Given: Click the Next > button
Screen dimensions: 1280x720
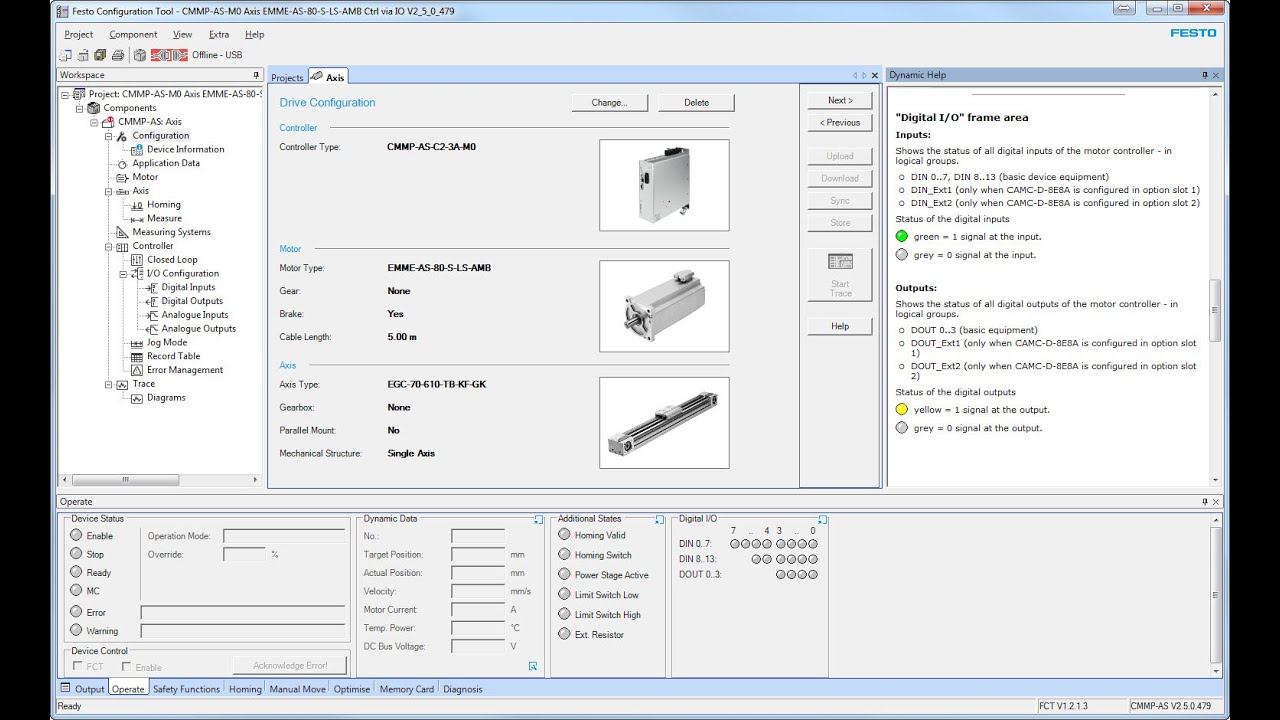Looking at the screenshot, I should [840, 101].
